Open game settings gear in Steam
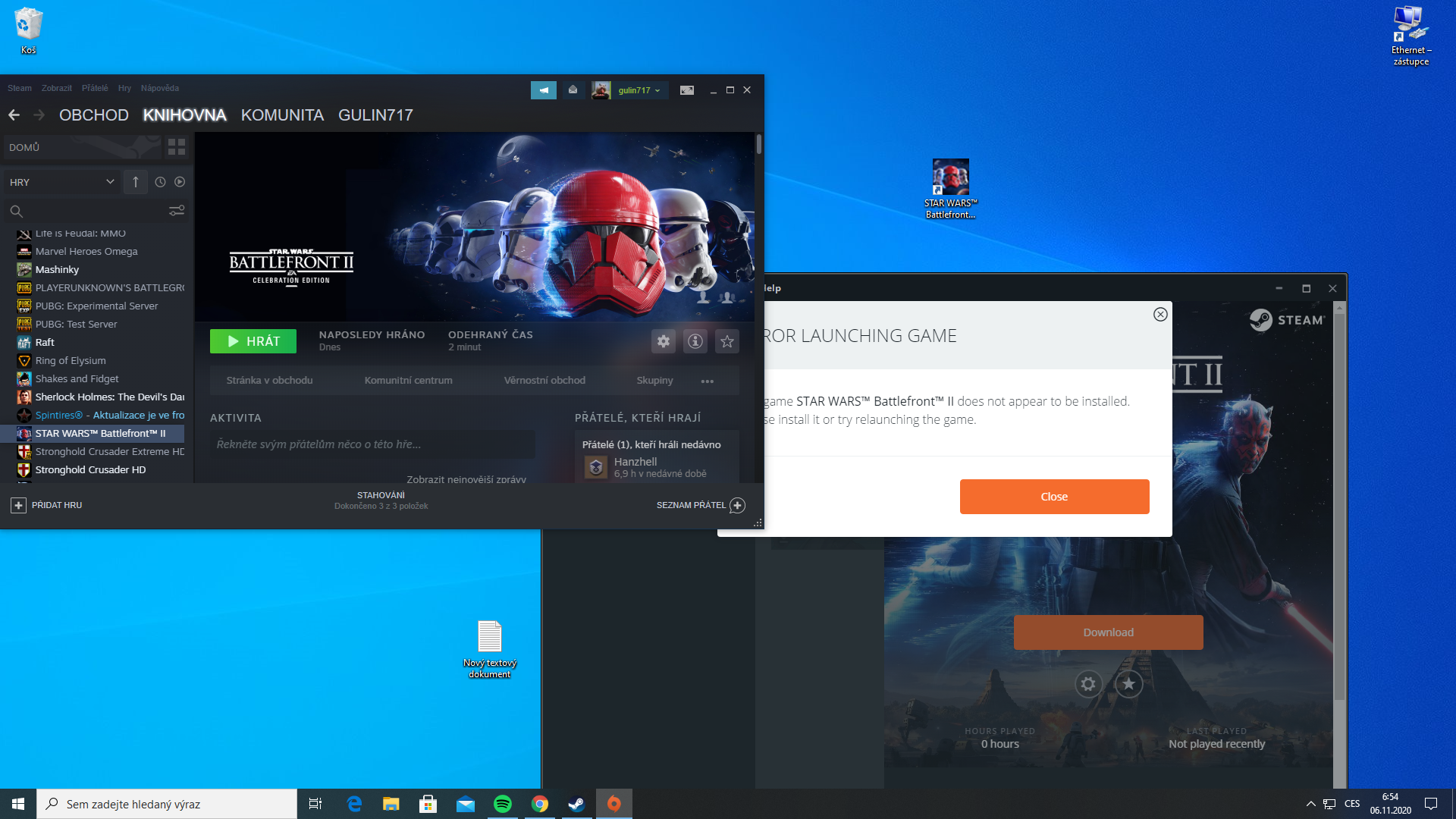1456x819 pixels. coord(664,341)
